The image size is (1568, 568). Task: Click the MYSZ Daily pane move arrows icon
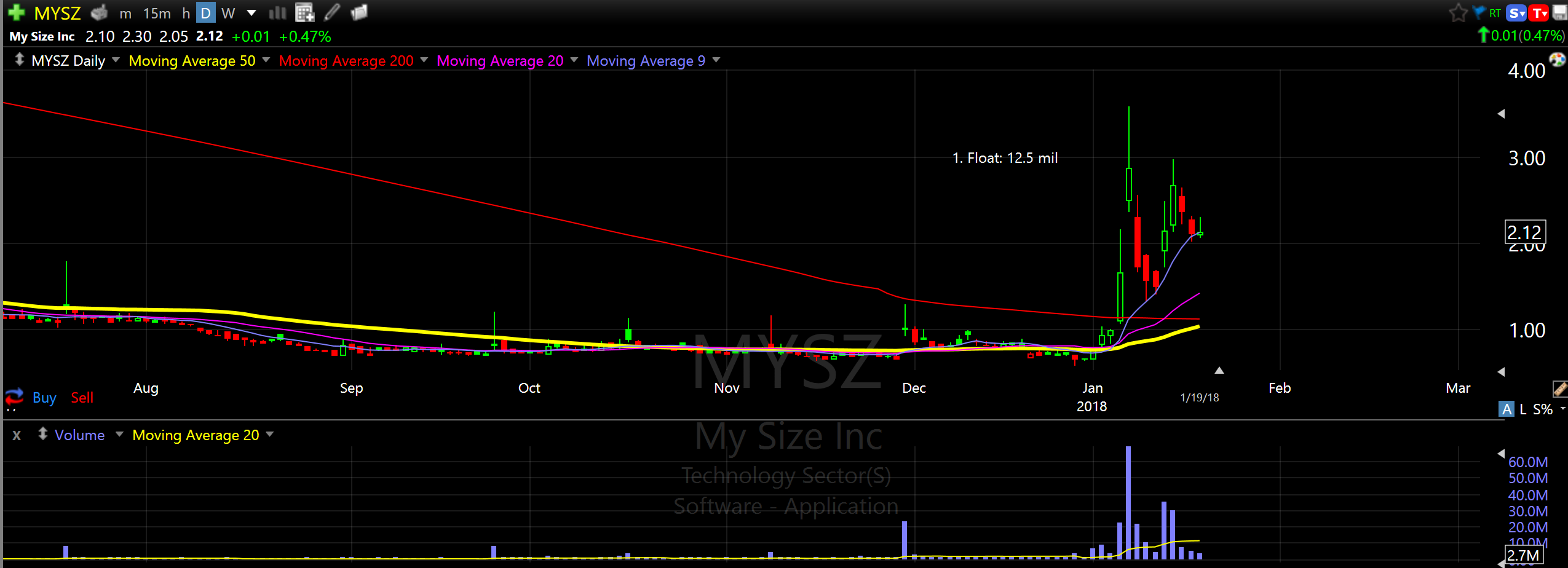click(19, 60)
